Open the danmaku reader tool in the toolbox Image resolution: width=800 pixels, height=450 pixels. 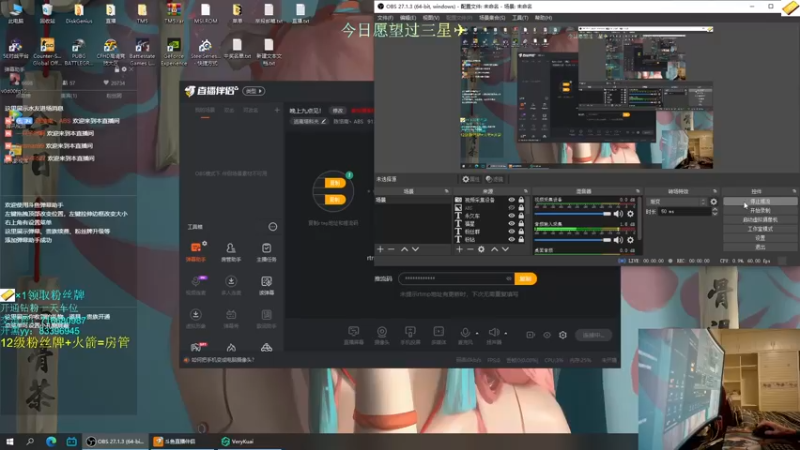[266, 285]
